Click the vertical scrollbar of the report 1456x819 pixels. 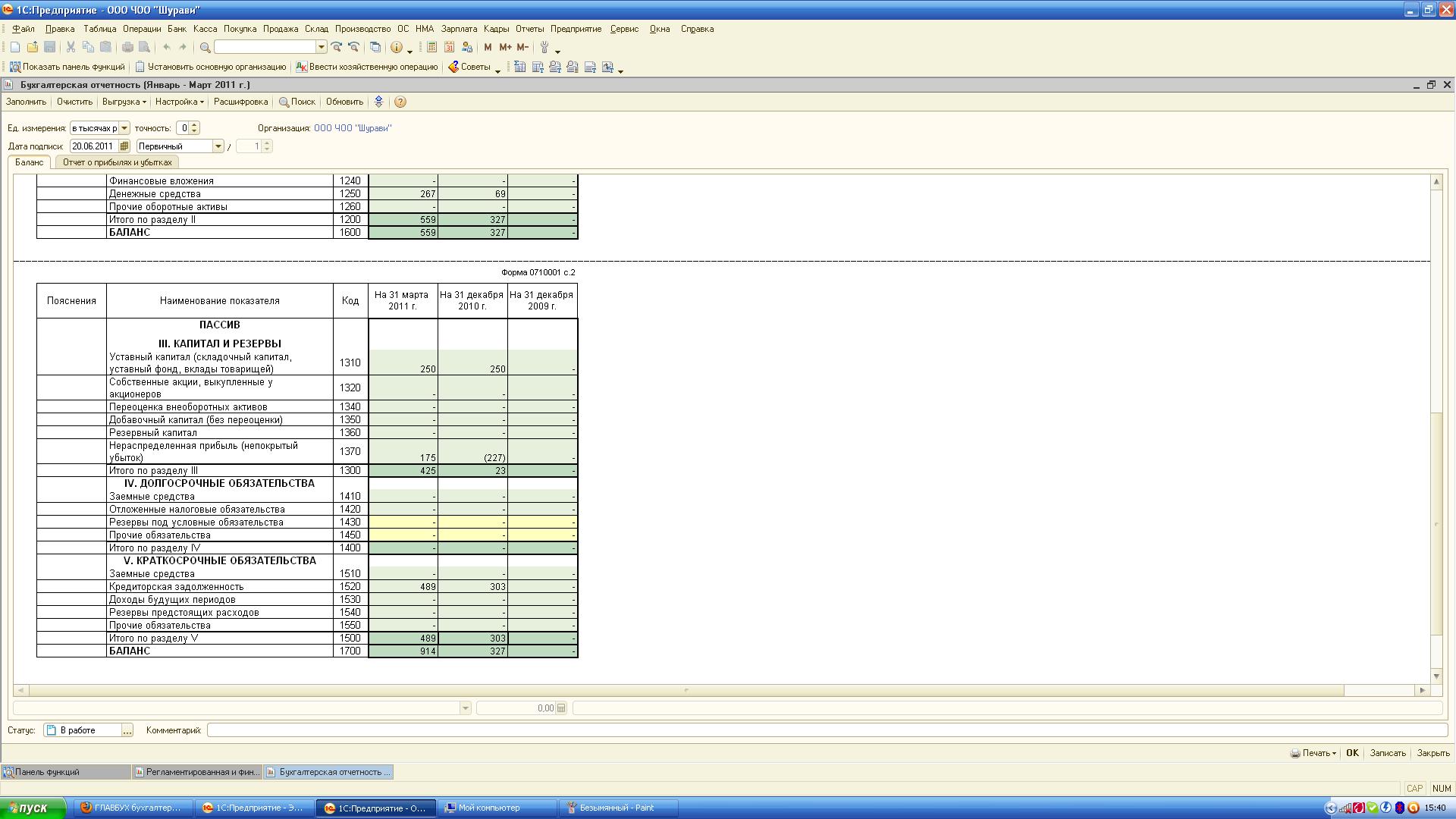(x=1436, y=428)
